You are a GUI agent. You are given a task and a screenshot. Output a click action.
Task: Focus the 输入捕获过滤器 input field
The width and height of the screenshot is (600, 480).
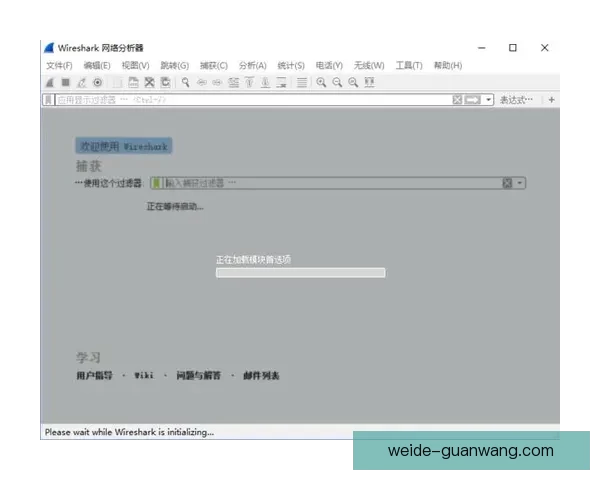pyautogui.click(x=332, y=183)
